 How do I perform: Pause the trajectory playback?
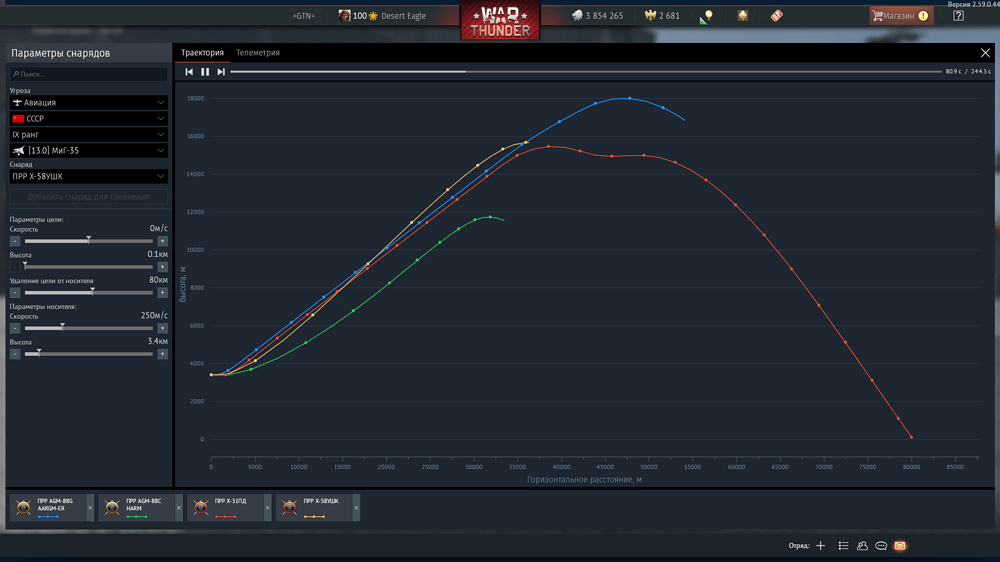[205, 72]
